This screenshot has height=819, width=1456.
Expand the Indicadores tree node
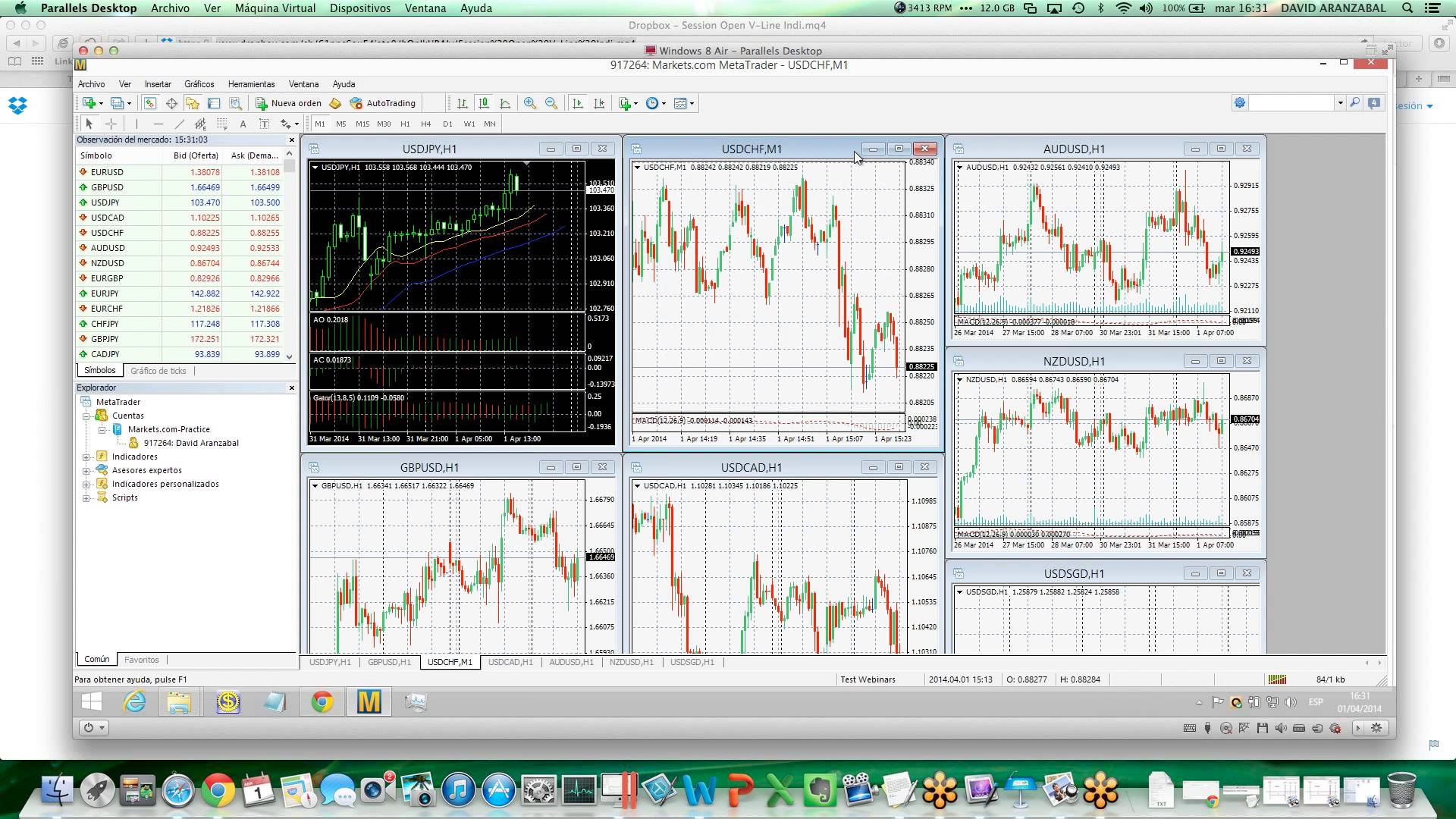(x=86, y=457)
